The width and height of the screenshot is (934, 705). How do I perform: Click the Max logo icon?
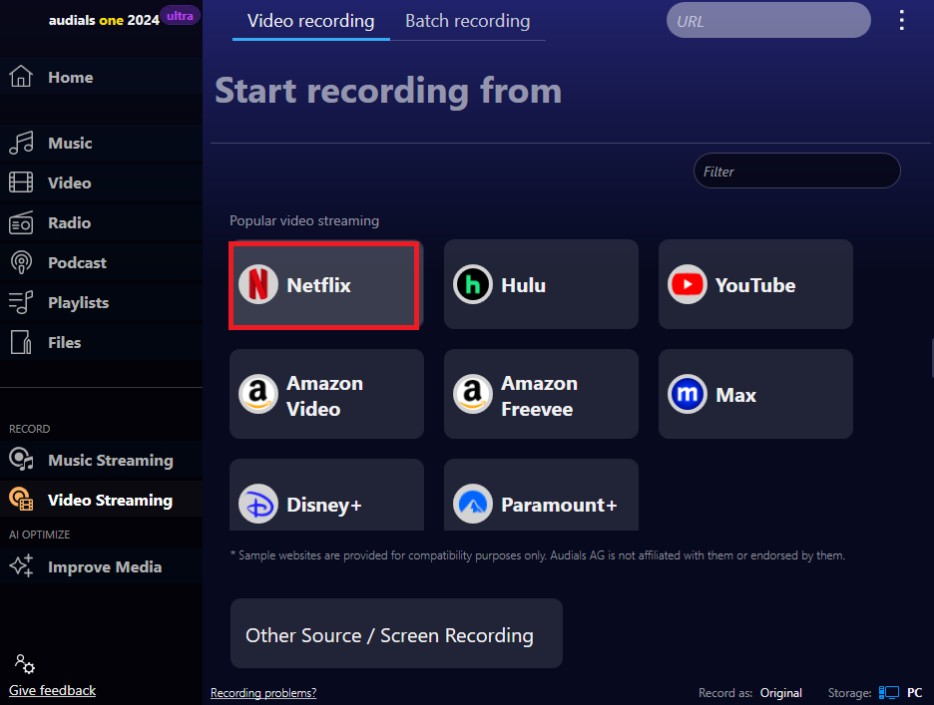pyautogui.click(x=687, y=394)
